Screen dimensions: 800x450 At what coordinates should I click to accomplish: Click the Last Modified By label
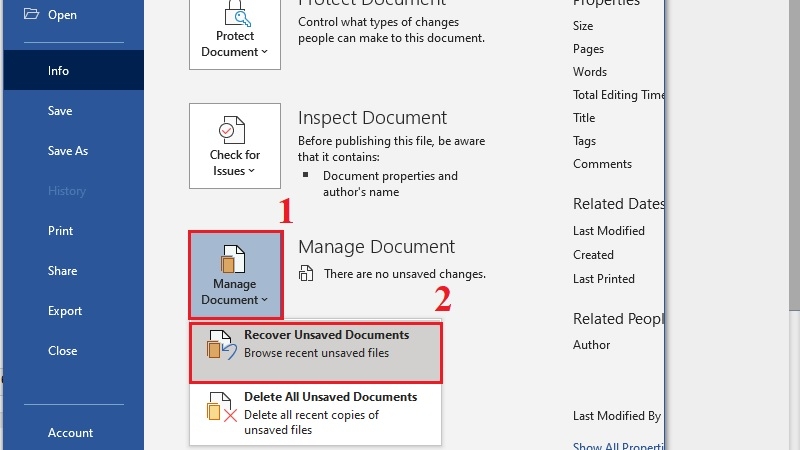click(617, 416)
